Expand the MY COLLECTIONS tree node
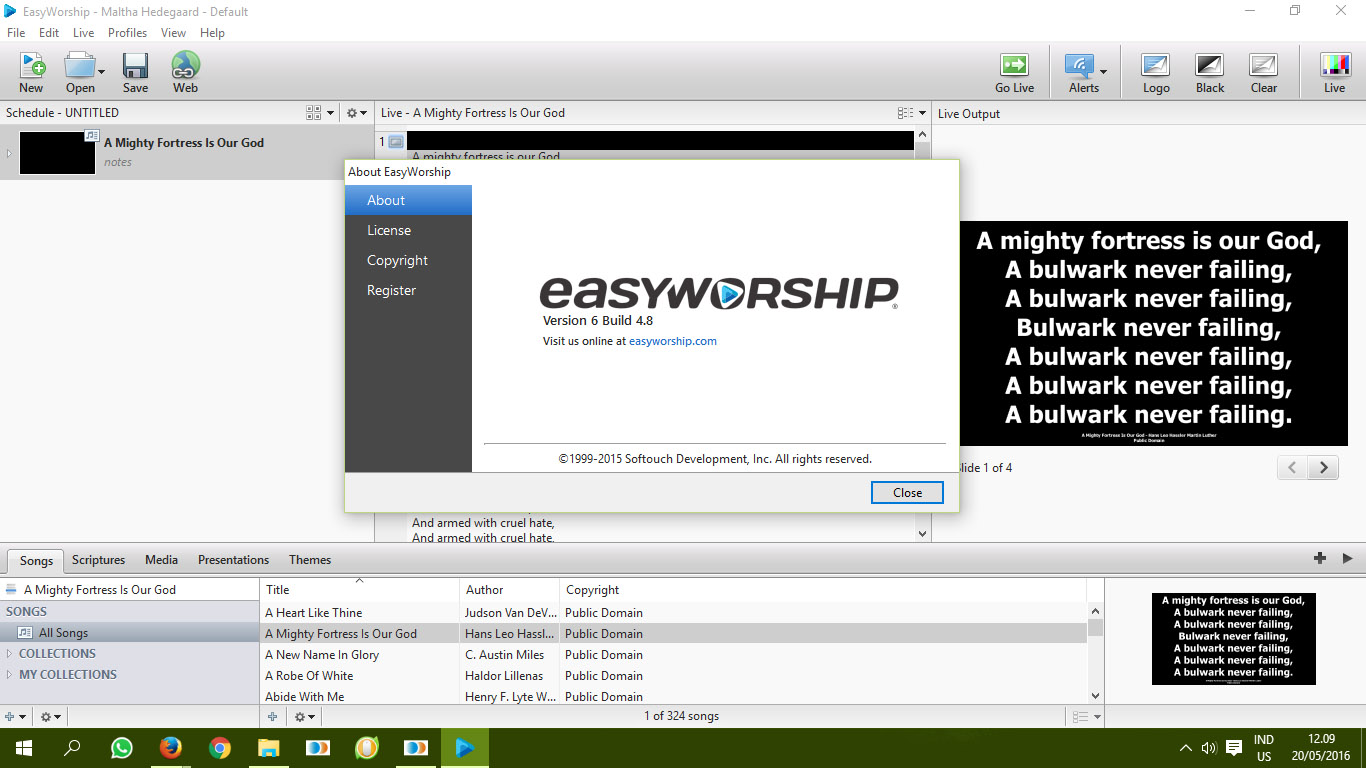 click(x=10, y=675)
